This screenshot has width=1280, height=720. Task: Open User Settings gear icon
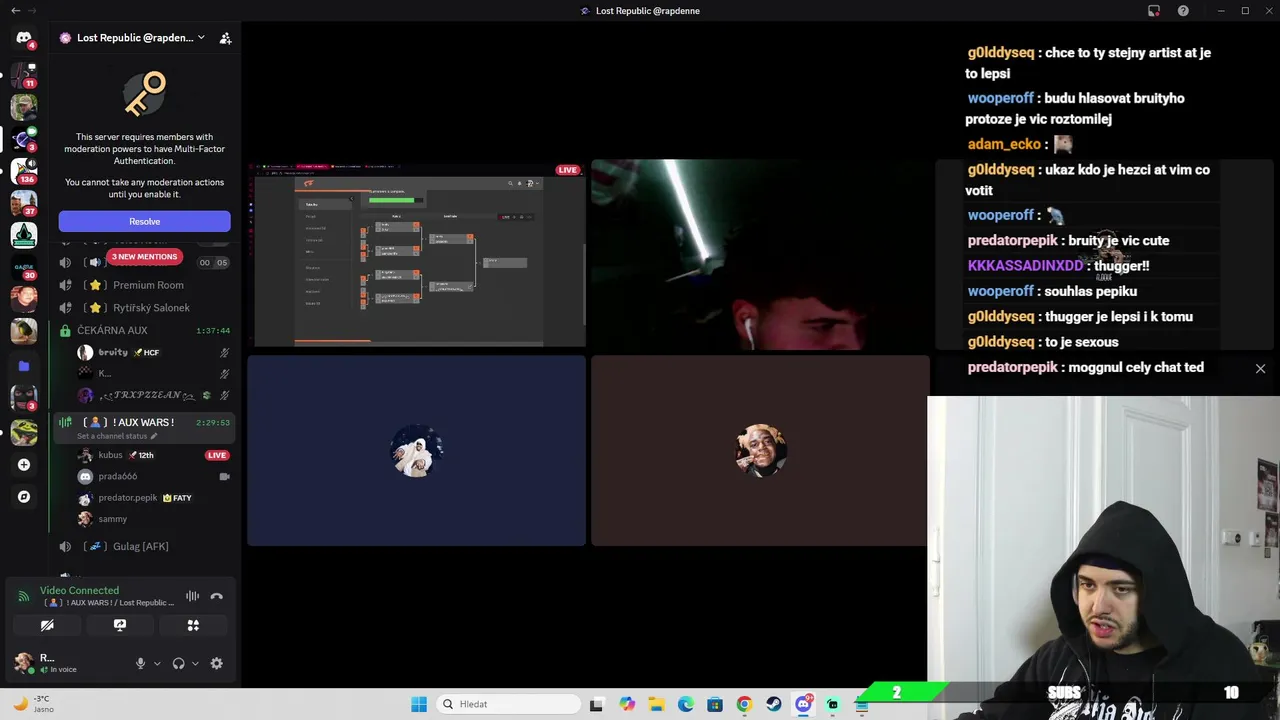coord(216,663)
